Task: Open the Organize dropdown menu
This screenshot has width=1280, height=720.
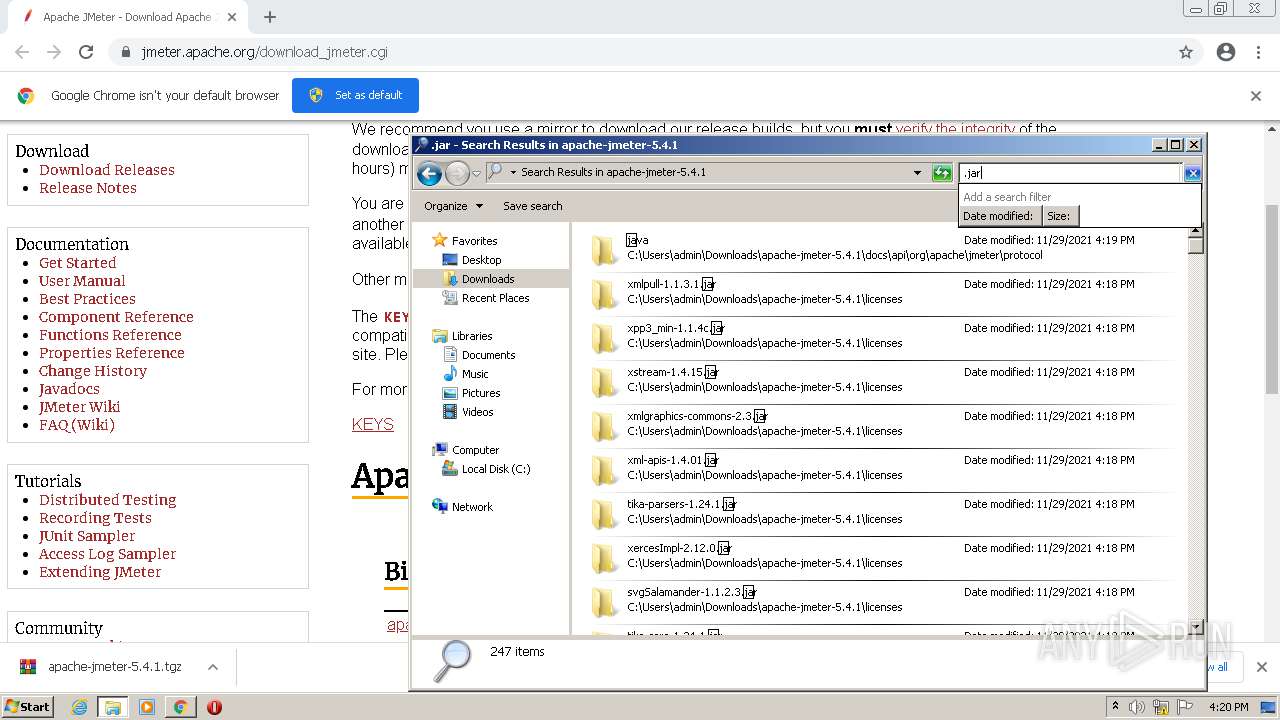Action: point(453,206)
